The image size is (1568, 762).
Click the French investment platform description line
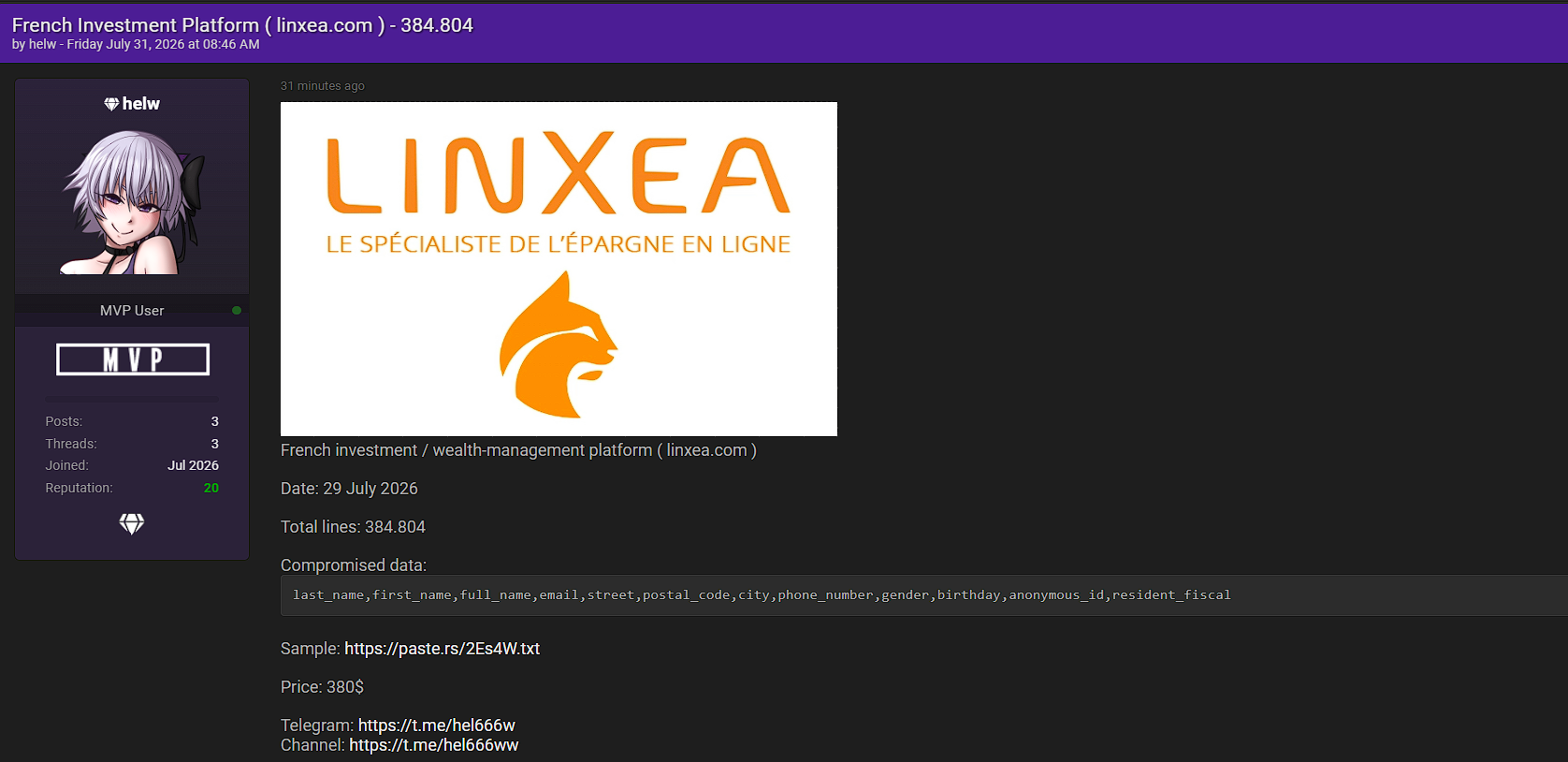click(x=518, y=450)
